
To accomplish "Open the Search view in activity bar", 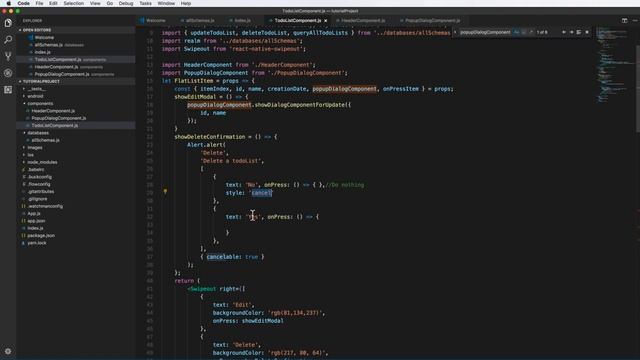I will click(8, 40).
